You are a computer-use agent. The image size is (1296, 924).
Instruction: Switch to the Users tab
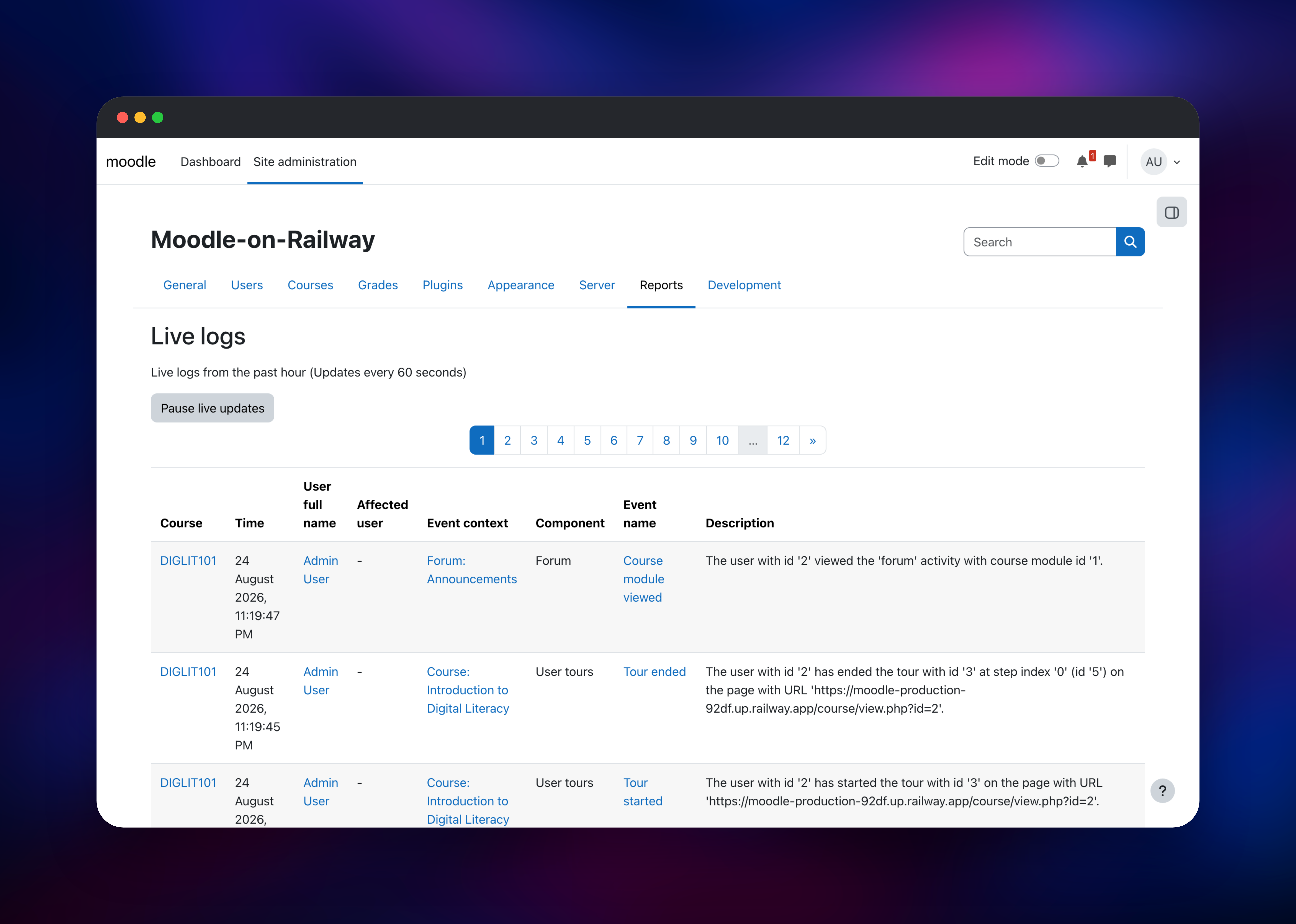(247, 285)
